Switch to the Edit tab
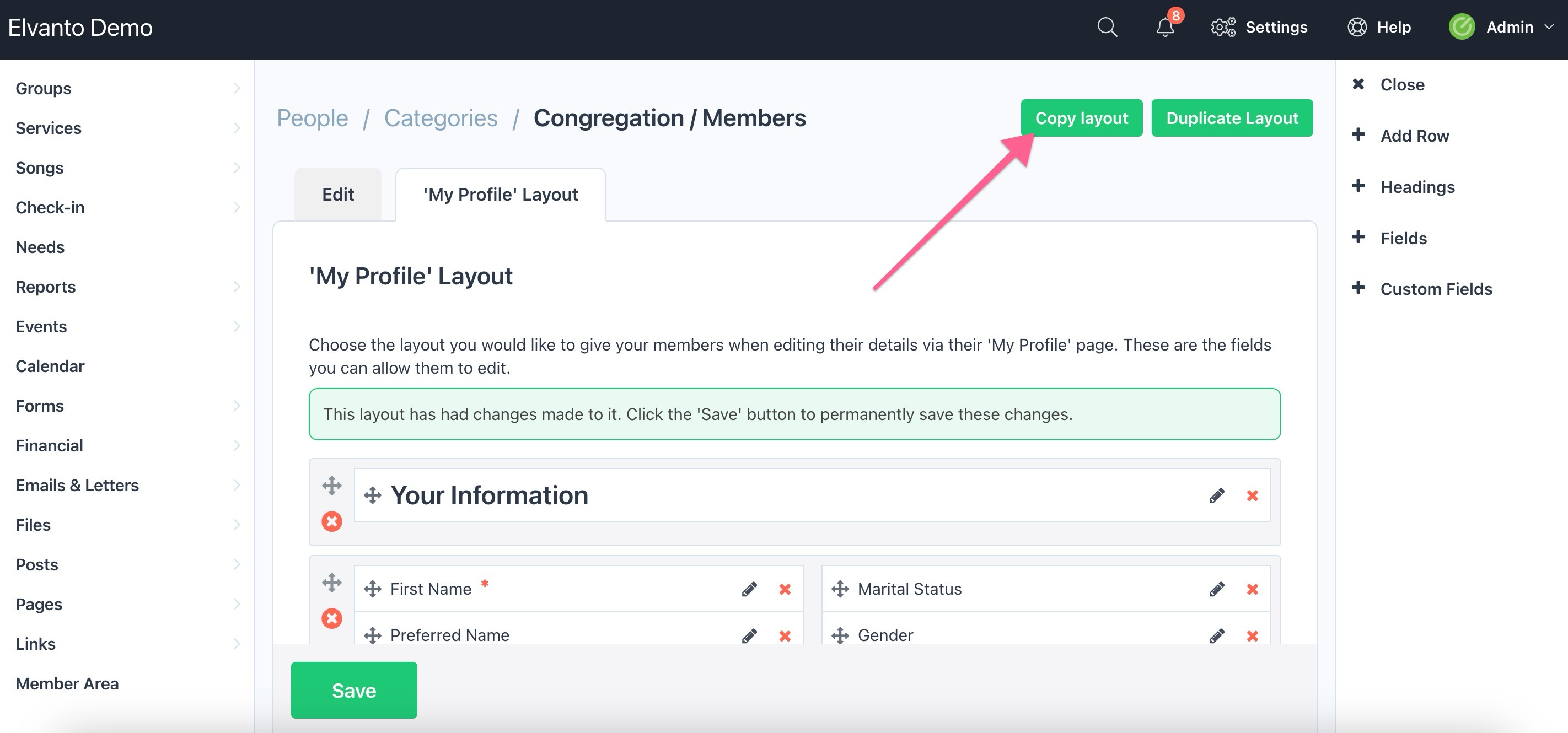 pyautogui.click(x=338, y=194)
